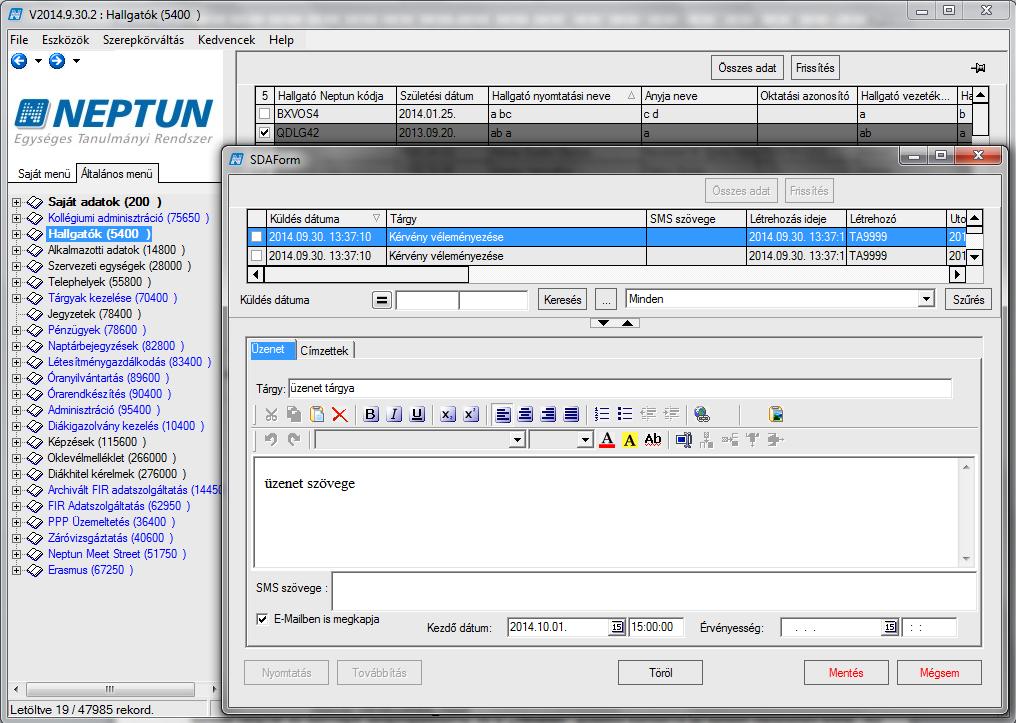
Task: Open the Szerepkörváltás menu
Action: click(143, 40)
